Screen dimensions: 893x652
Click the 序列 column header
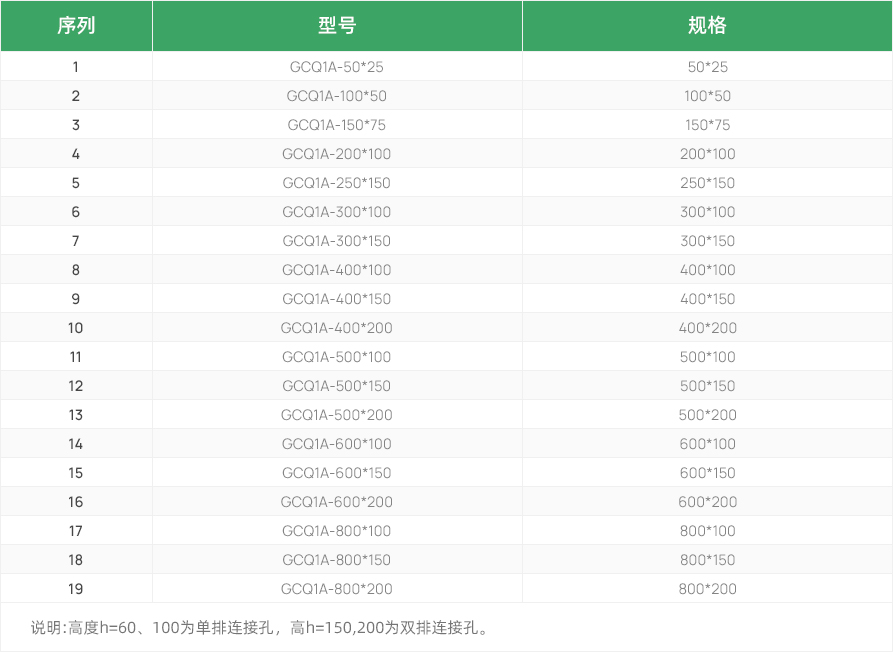tap(76, 26)
